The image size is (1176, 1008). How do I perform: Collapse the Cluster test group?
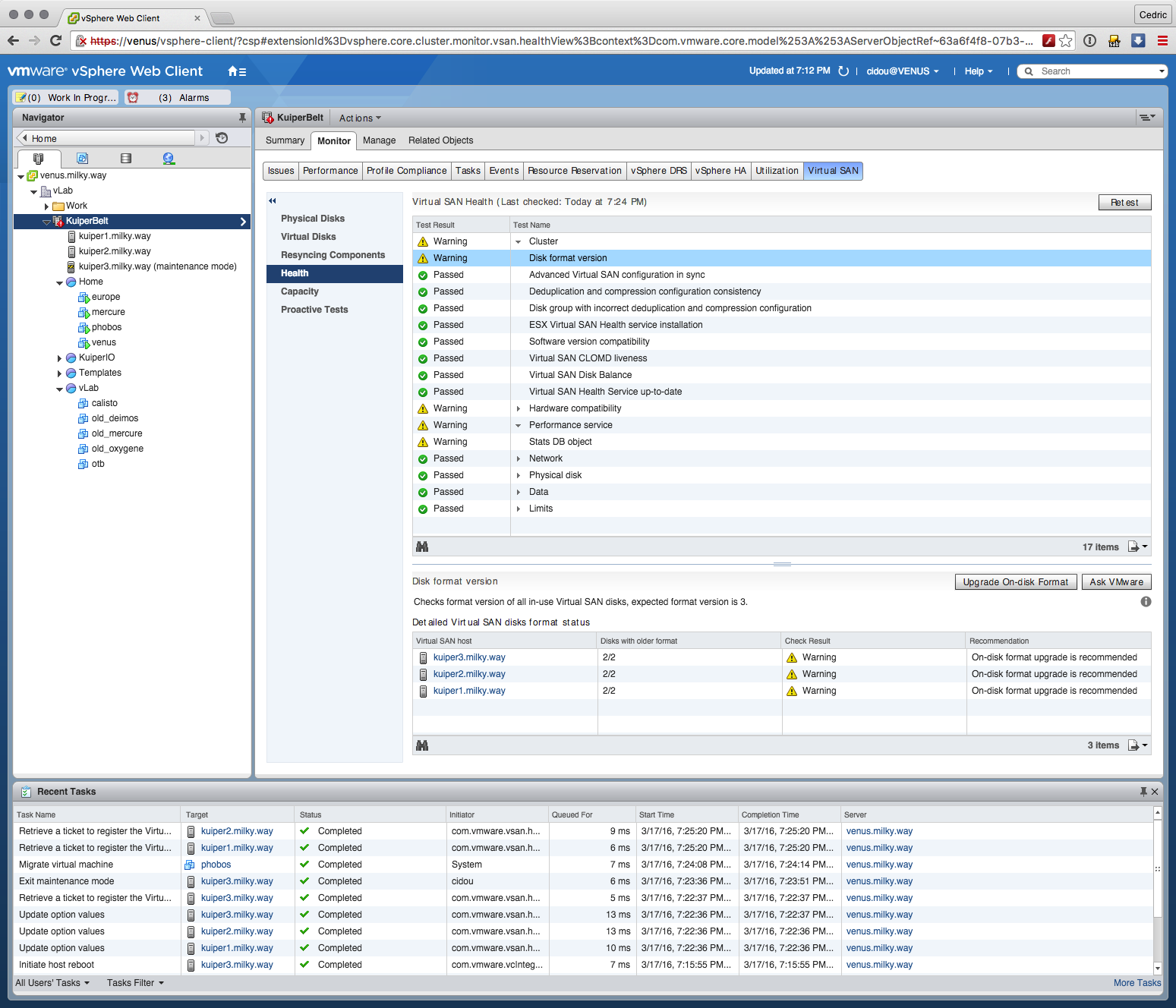click(519, 242)
